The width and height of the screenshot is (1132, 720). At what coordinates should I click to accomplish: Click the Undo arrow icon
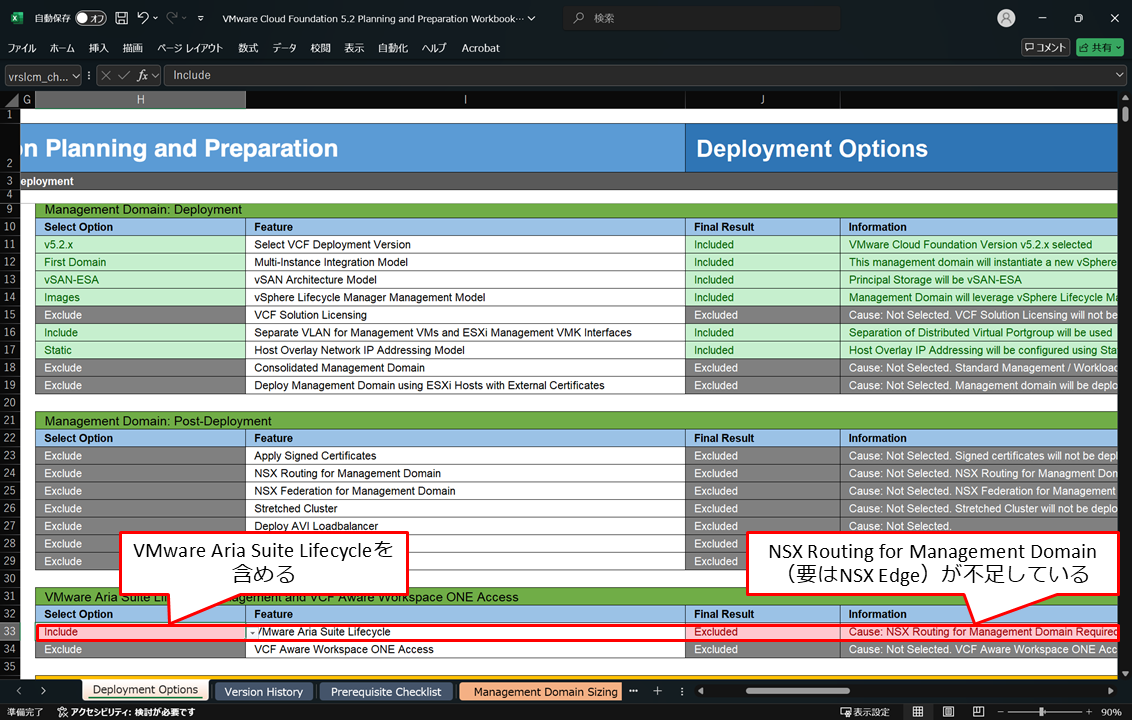tap(143, 18)
